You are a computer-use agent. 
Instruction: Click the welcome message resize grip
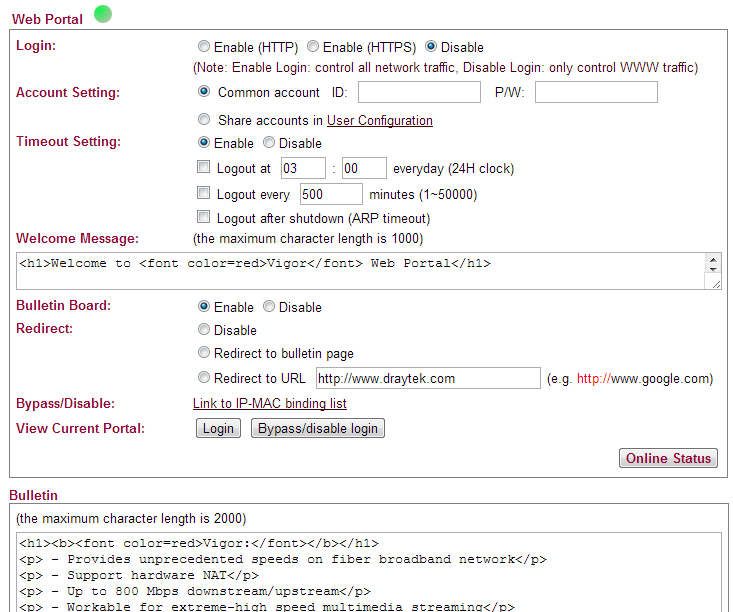click(x=716, y=284)
